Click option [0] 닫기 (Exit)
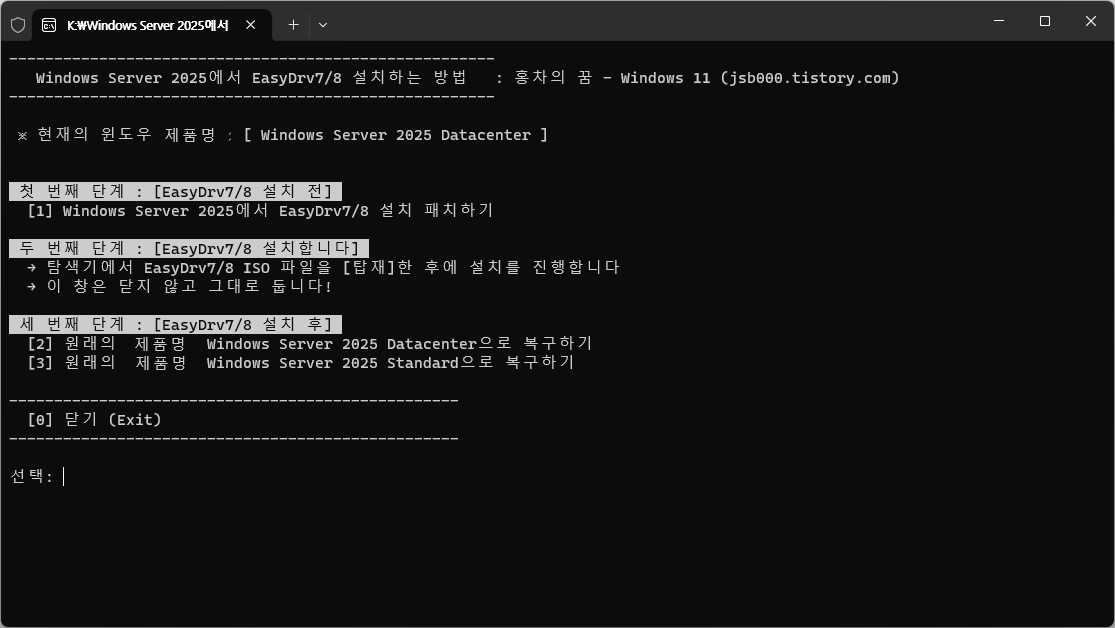The image size is (1115, 628). point(95,420)
